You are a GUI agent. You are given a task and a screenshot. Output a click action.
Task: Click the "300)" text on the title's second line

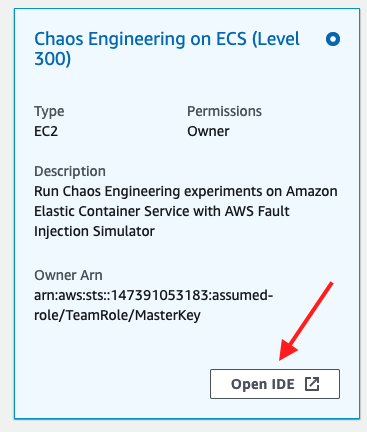(53, 59)
